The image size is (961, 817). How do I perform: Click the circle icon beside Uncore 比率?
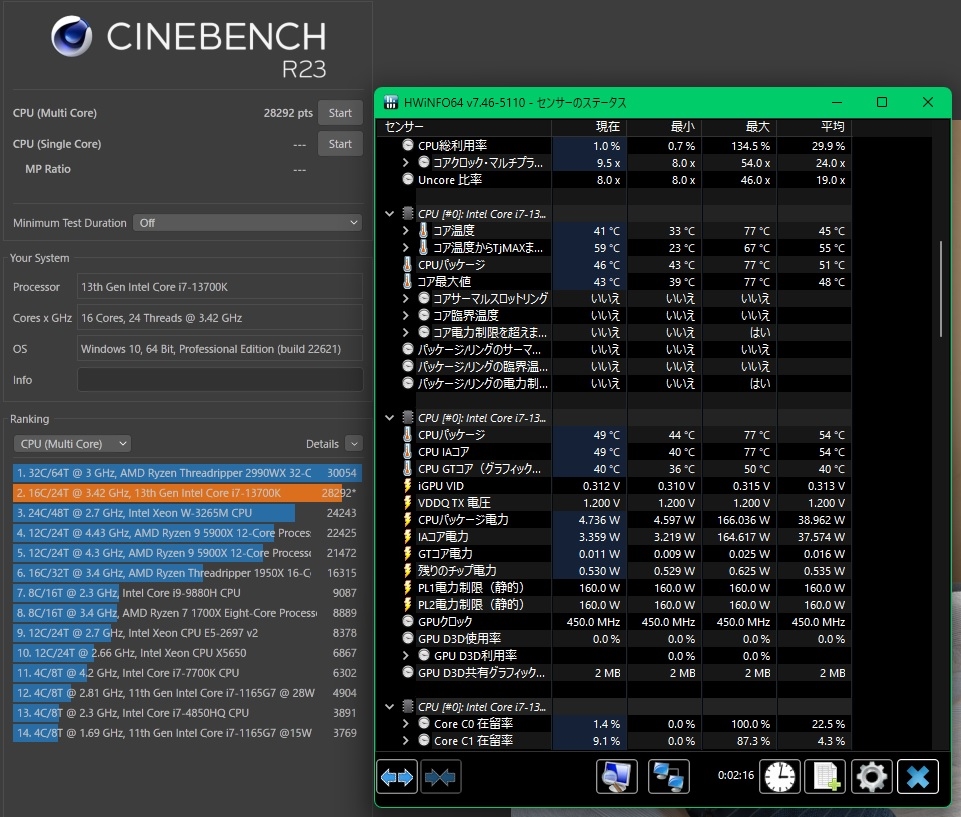click(x=408, y=180)
